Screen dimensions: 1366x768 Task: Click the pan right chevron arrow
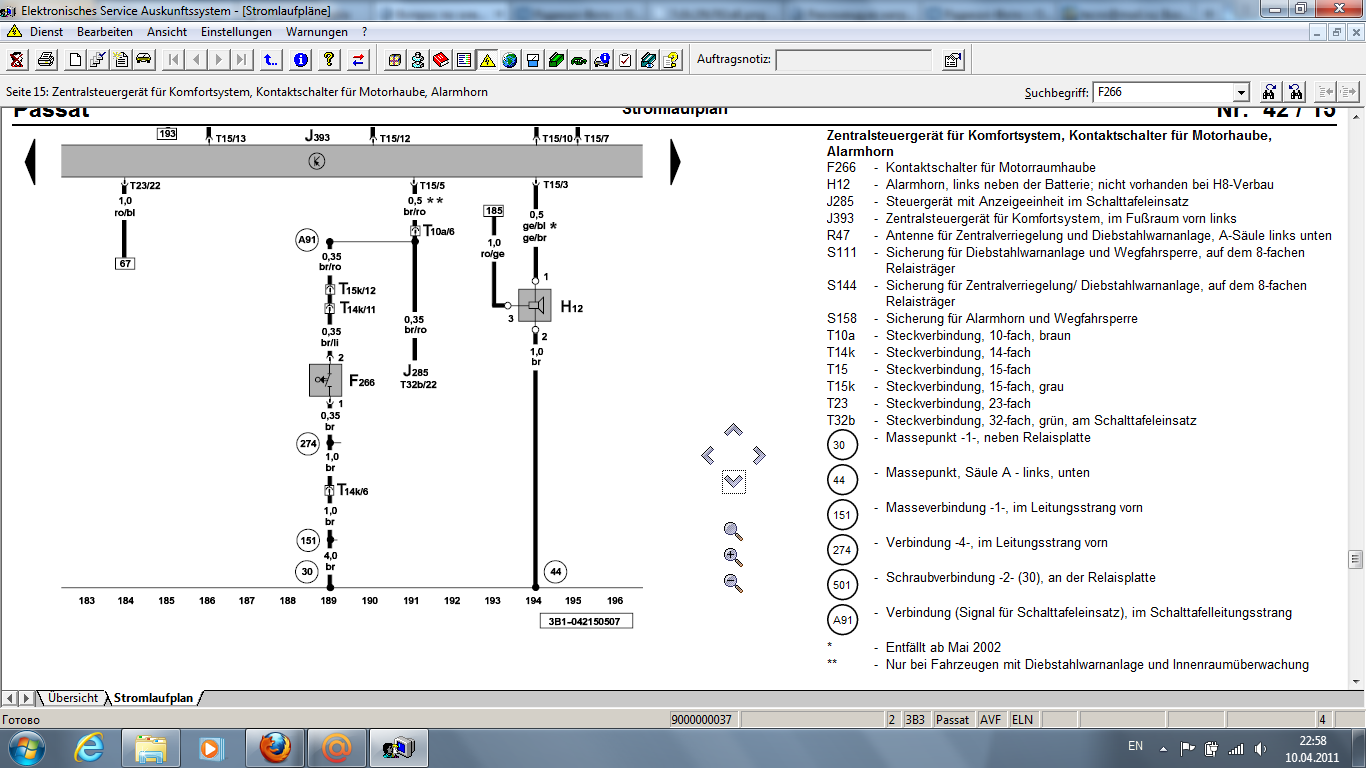point(758,456)
